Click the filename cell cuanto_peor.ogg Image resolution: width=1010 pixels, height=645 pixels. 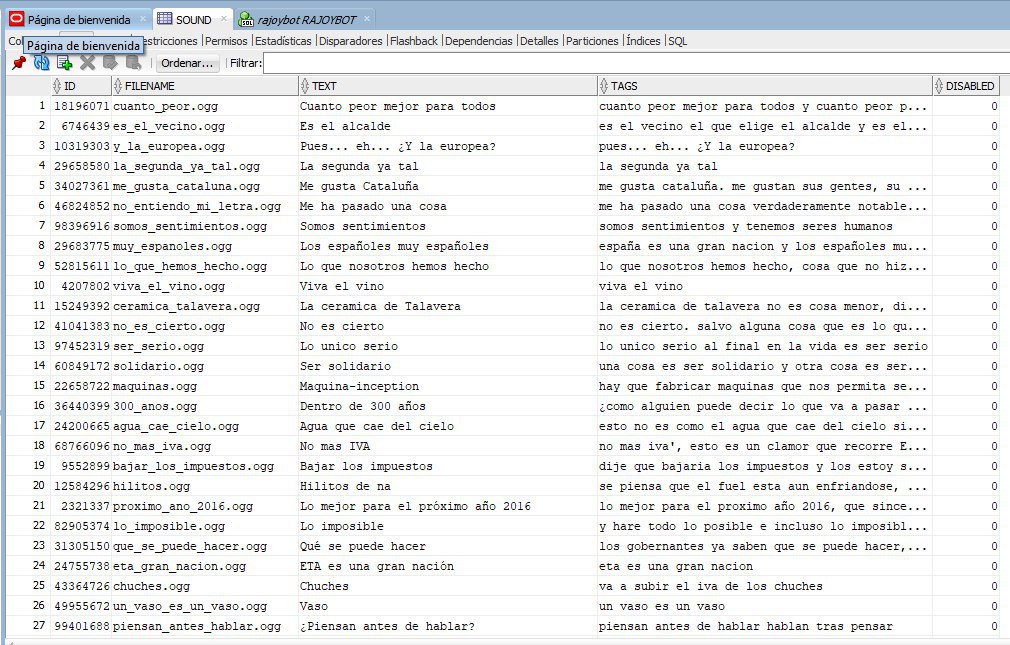(205, 106)
